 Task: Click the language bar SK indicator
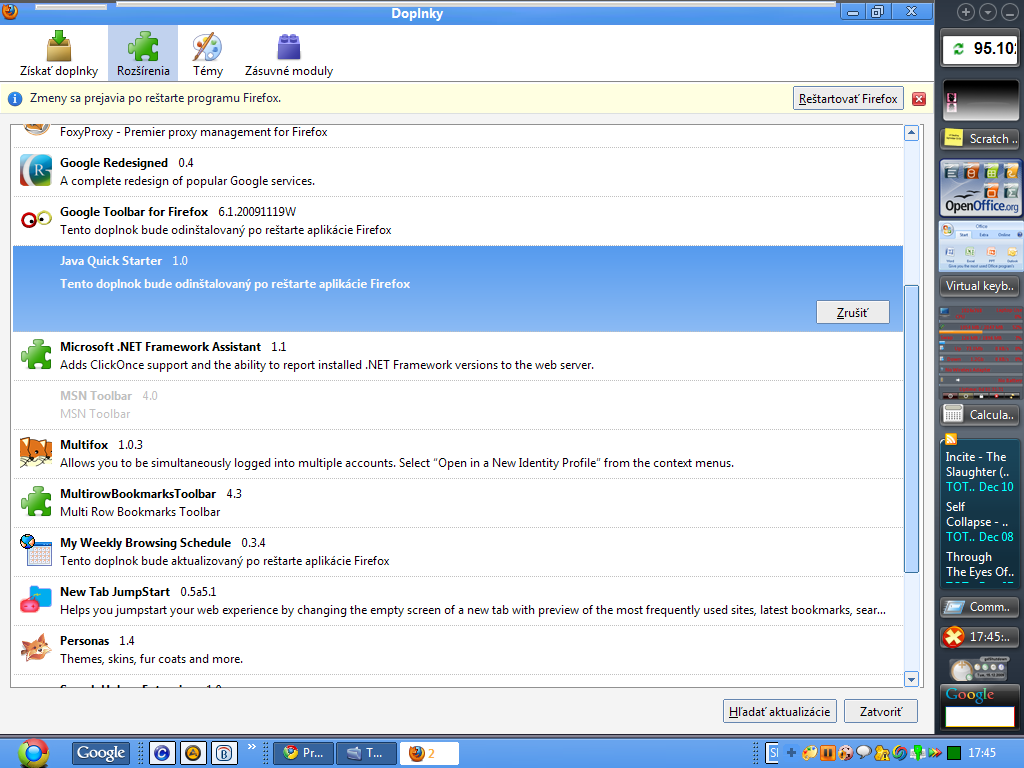(x=773, y=753)
